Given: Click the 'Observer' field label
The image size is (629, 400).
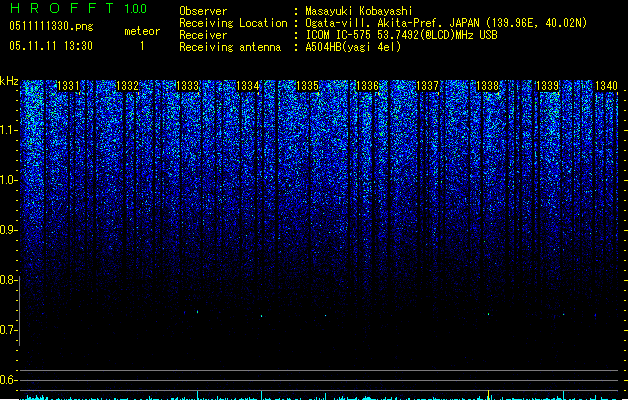Looking at the screenshot, I should pyautogui.click(x=203, y=11).
